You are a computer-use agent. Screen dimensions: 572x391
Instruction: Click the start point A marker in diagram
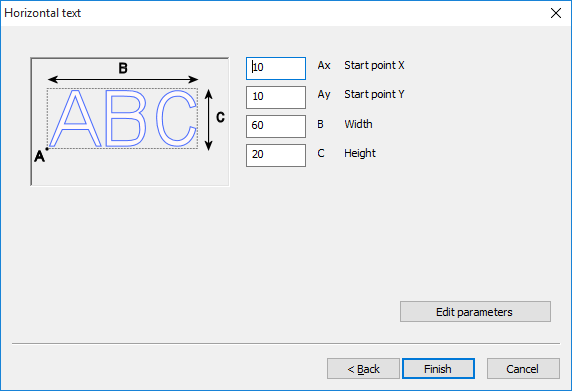pyautogui.click(x=47, y=149)
